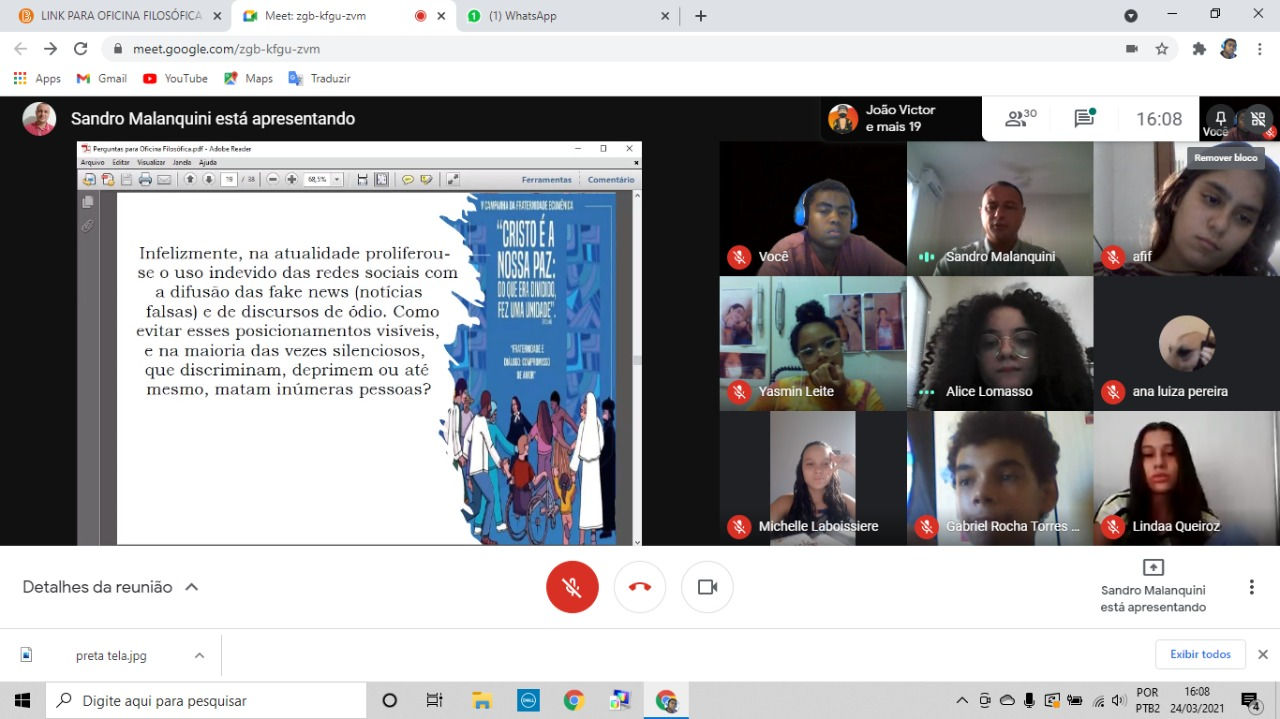The width and height of the screenshot is (1280, 719).
Task: Select the Alice Lomasso video tile
Action: click(999, 343)
